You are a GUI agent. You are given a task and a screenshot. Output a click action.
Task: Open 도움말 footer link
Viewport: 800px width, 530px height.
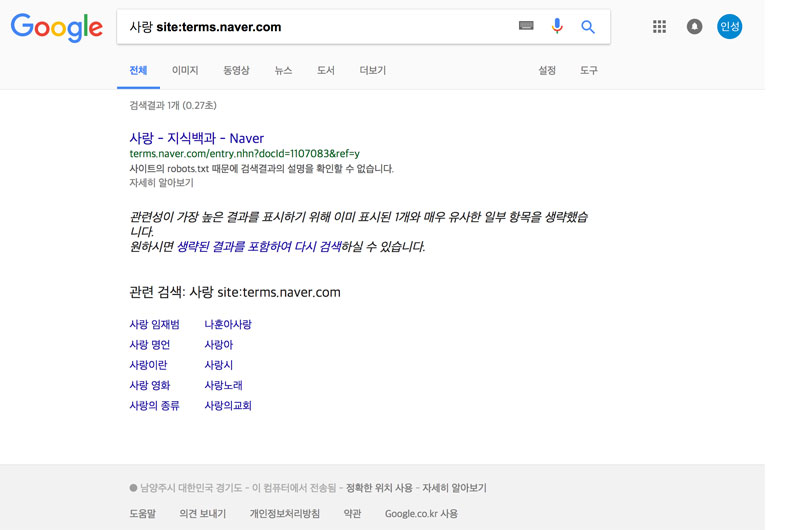tap(142, 514)
